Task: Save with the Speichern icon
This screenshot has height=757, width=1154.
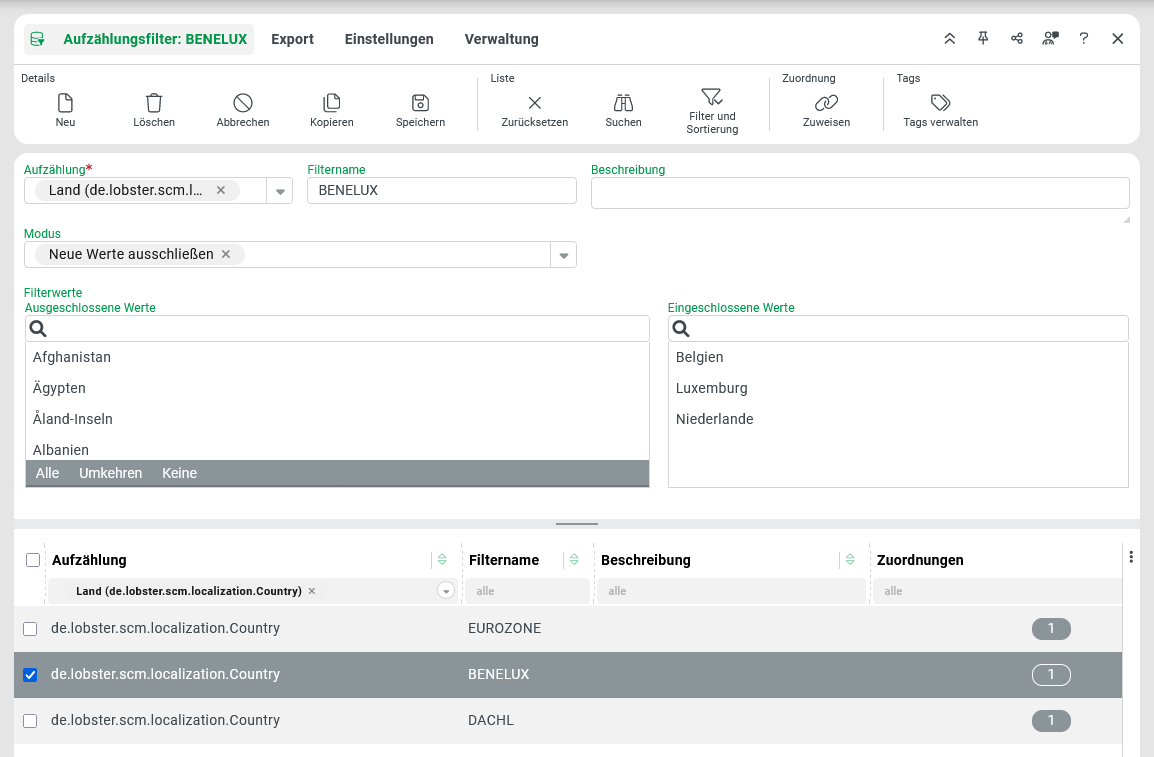Action: point(420,103)
